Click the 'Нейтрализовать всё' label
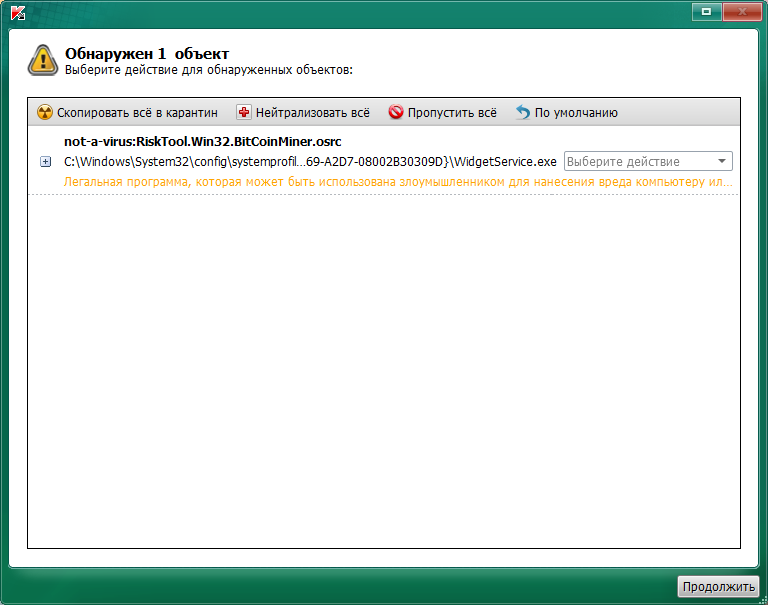Screen dimensions: 768x605 312,113
